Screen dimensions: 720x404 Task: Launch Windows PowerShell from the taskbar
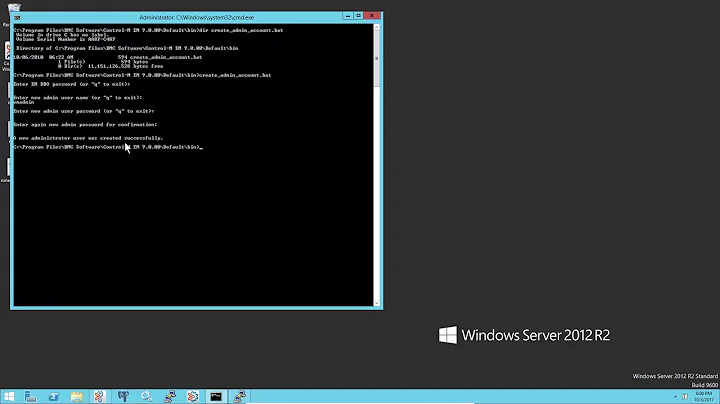[54, 396]
